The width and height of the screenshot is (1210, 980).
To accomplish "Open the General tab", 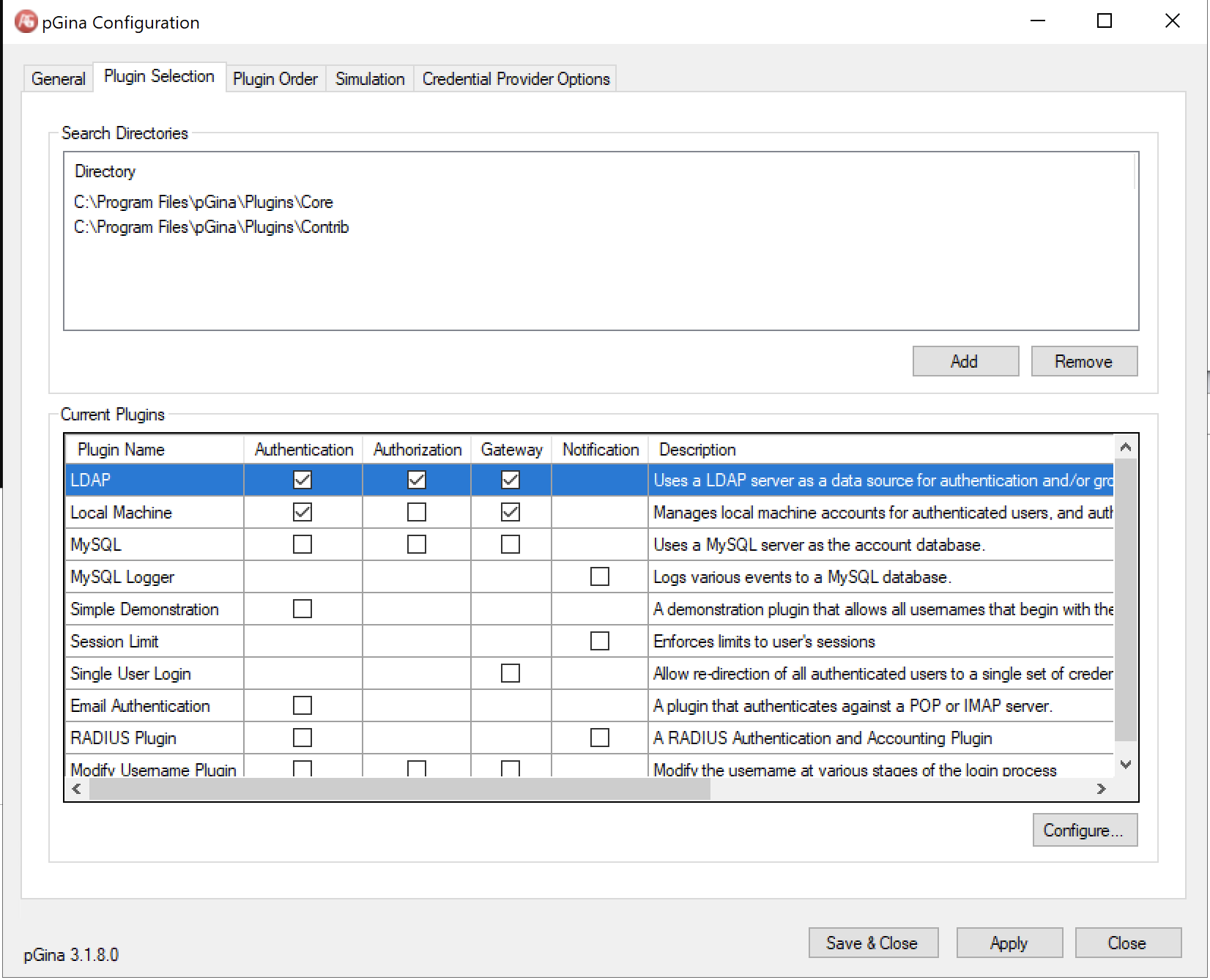I will 59,78.
